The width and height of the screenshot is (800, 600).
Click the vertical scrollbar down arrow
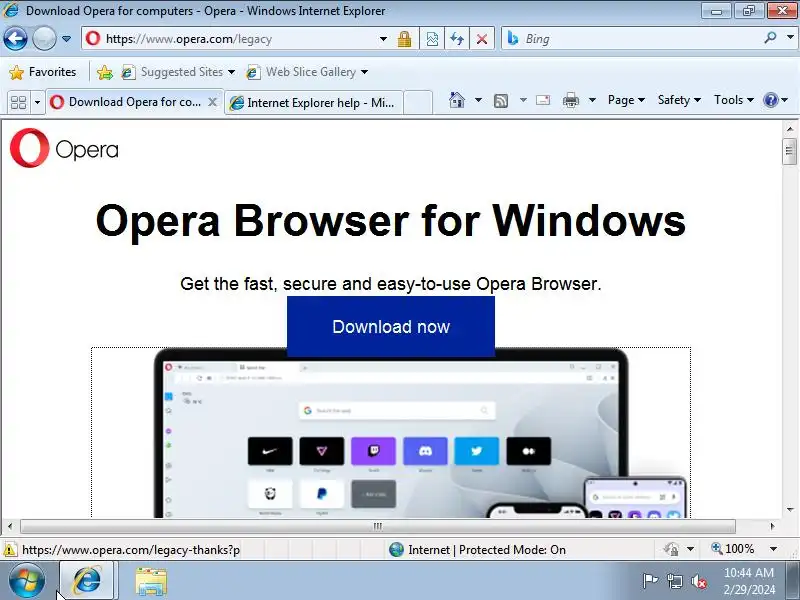coord(790,510)
